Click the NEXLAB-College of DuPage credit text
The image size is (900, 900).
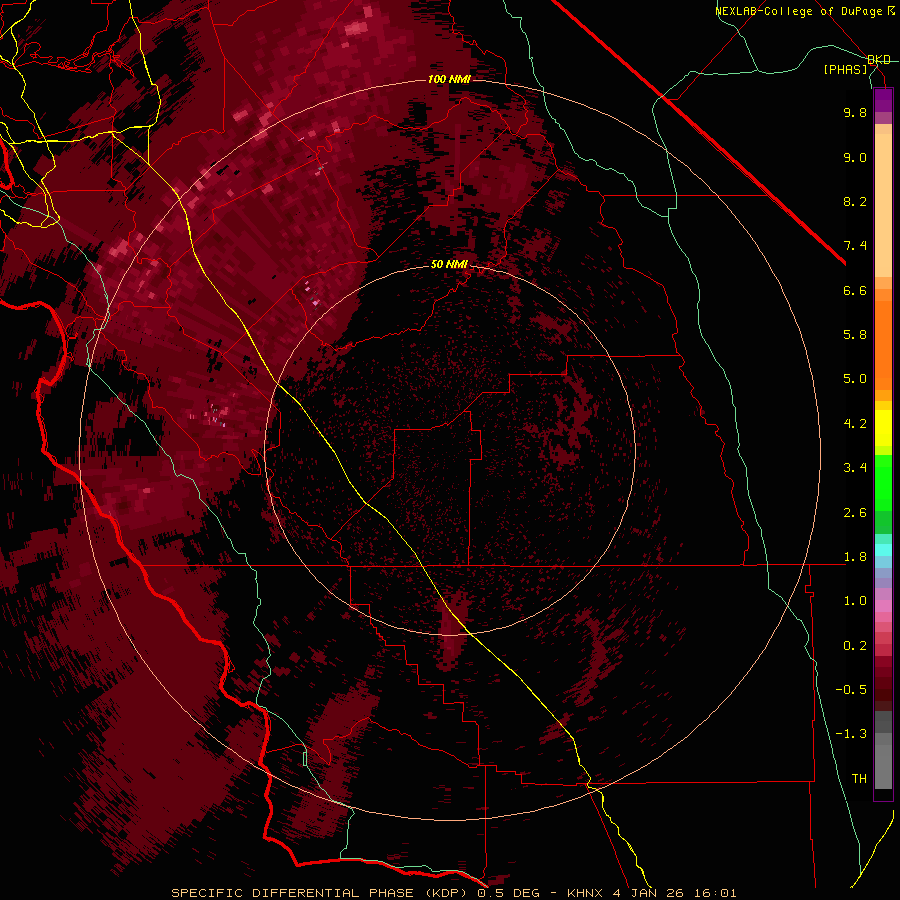coord(801,11)
